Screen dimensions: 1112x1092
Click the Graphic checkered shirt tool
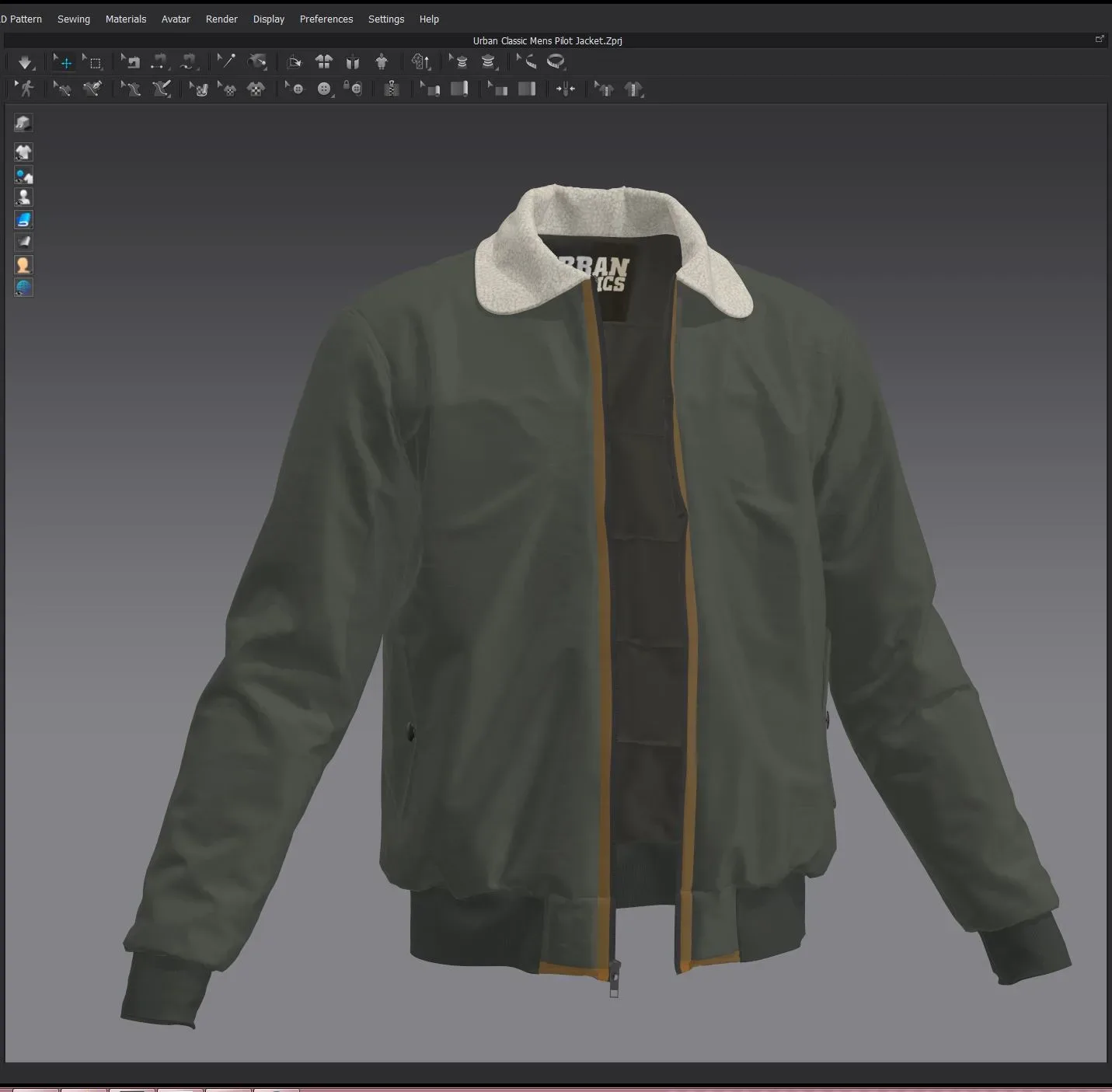pyautogui.click(x=256, y=89)
